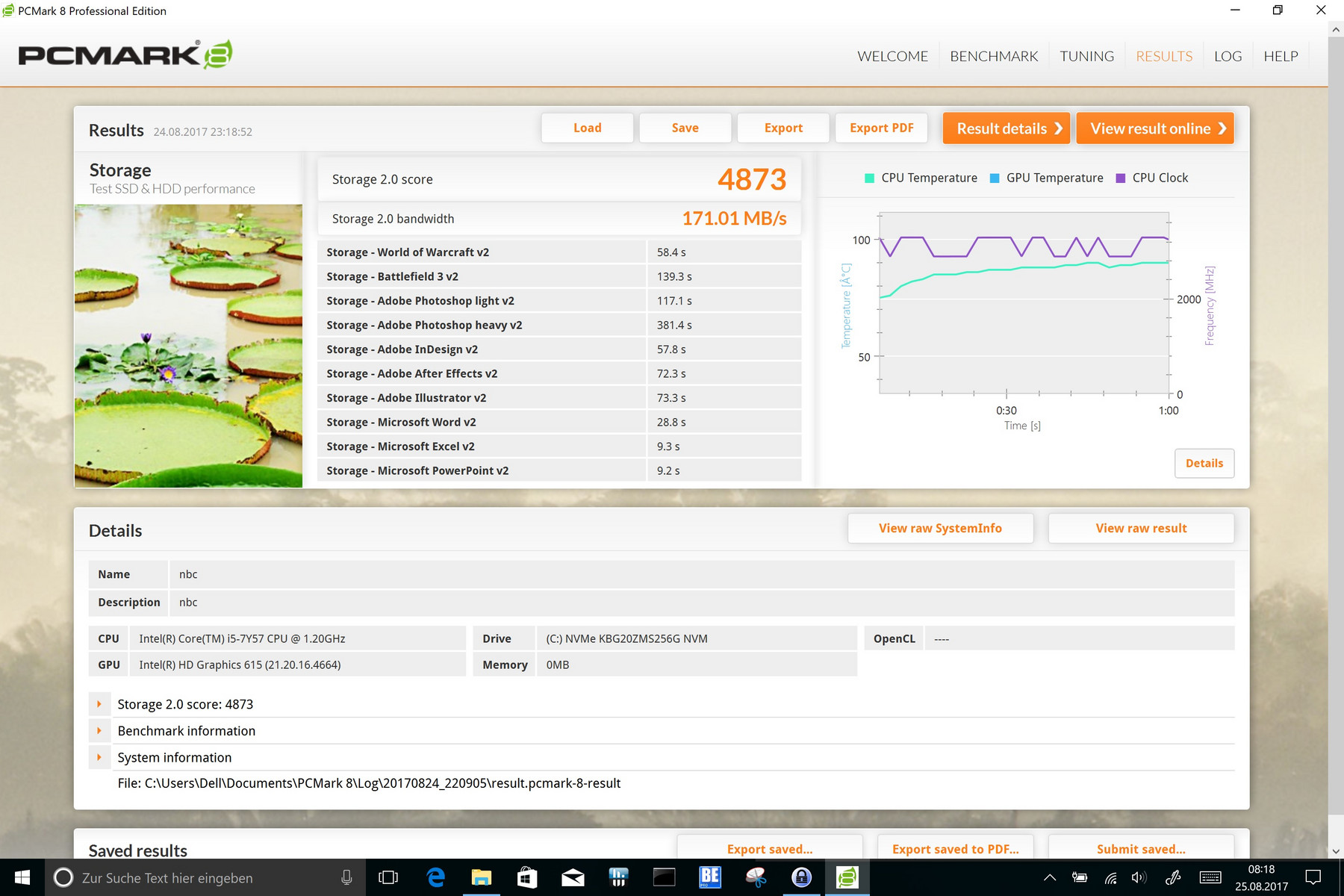Open the Action Center notifications icon

coord(1313,877)
